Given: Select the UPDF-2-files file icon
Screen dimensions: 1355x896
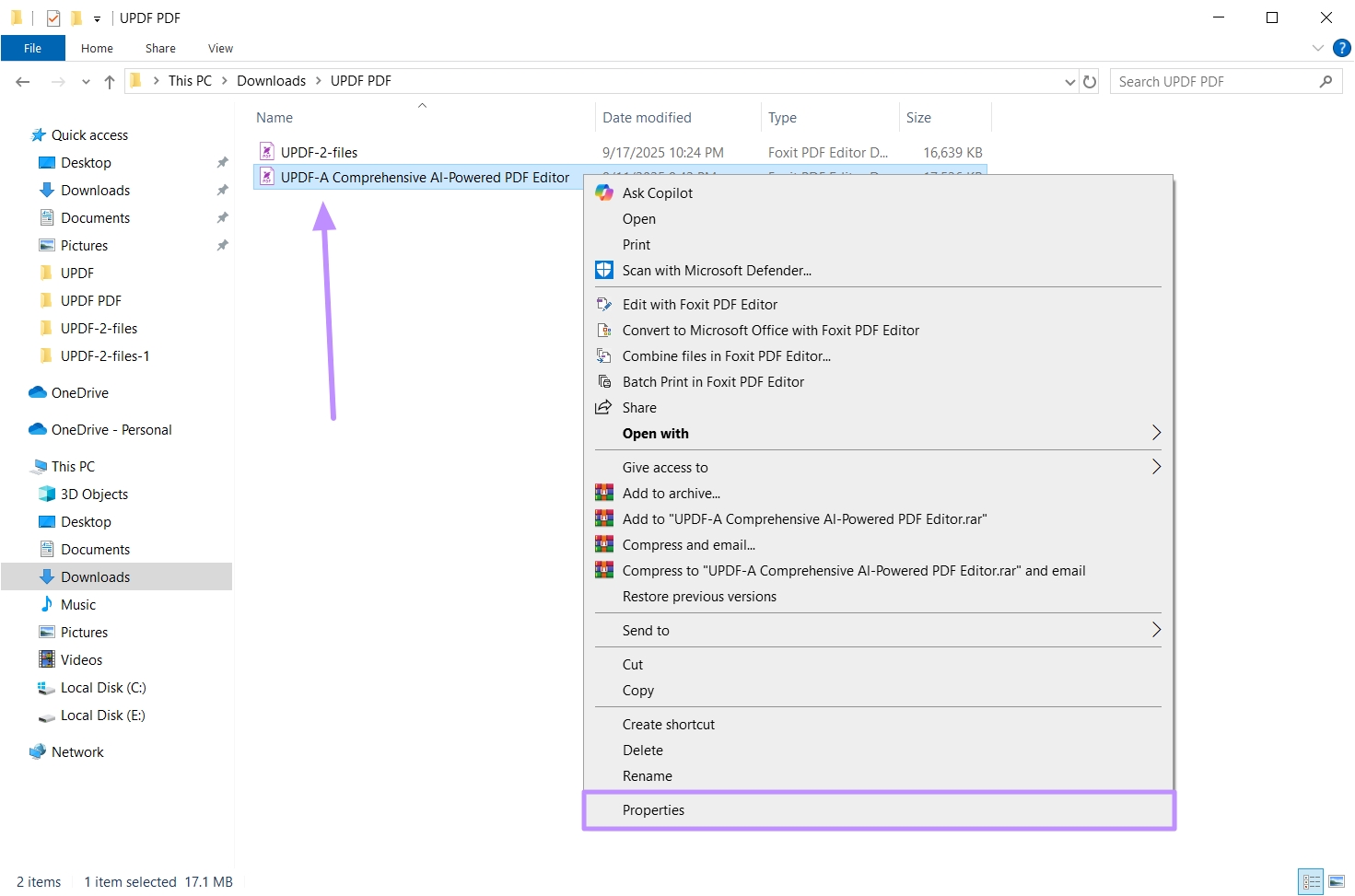Looking at the screenshot, I should click(x=266, y=151).
